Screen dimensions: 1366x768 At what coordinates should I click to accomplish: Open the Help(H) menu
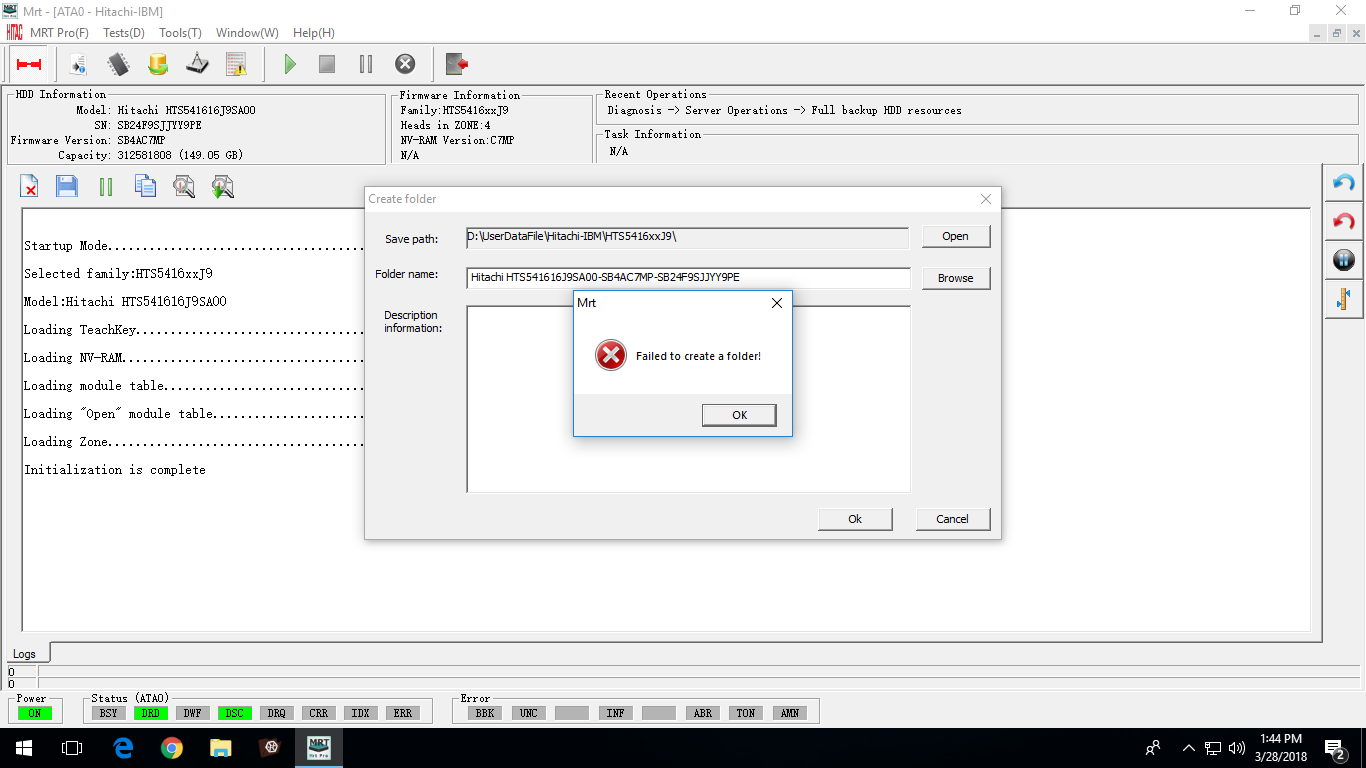click(314, 33)
